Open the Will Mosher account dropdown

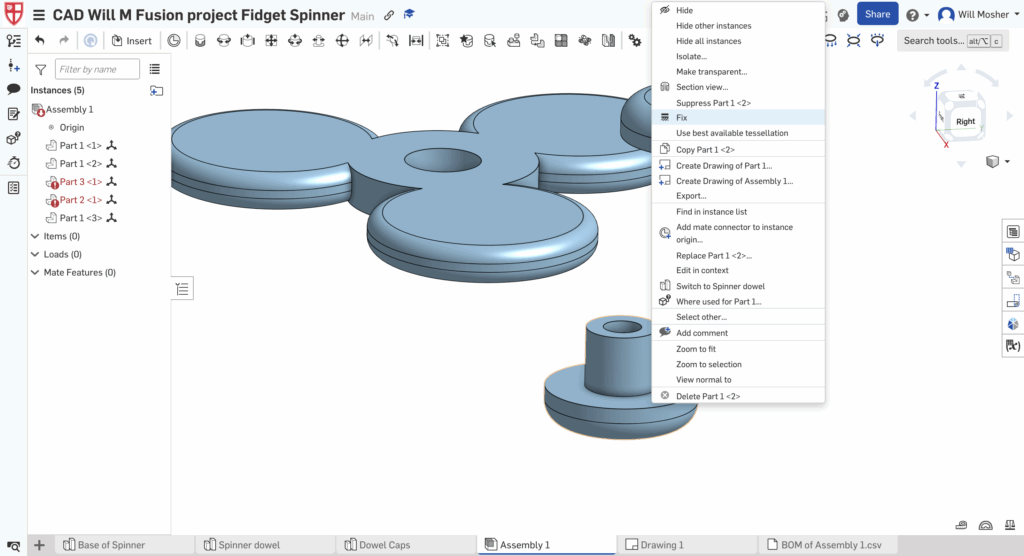[x=974, y=15]
